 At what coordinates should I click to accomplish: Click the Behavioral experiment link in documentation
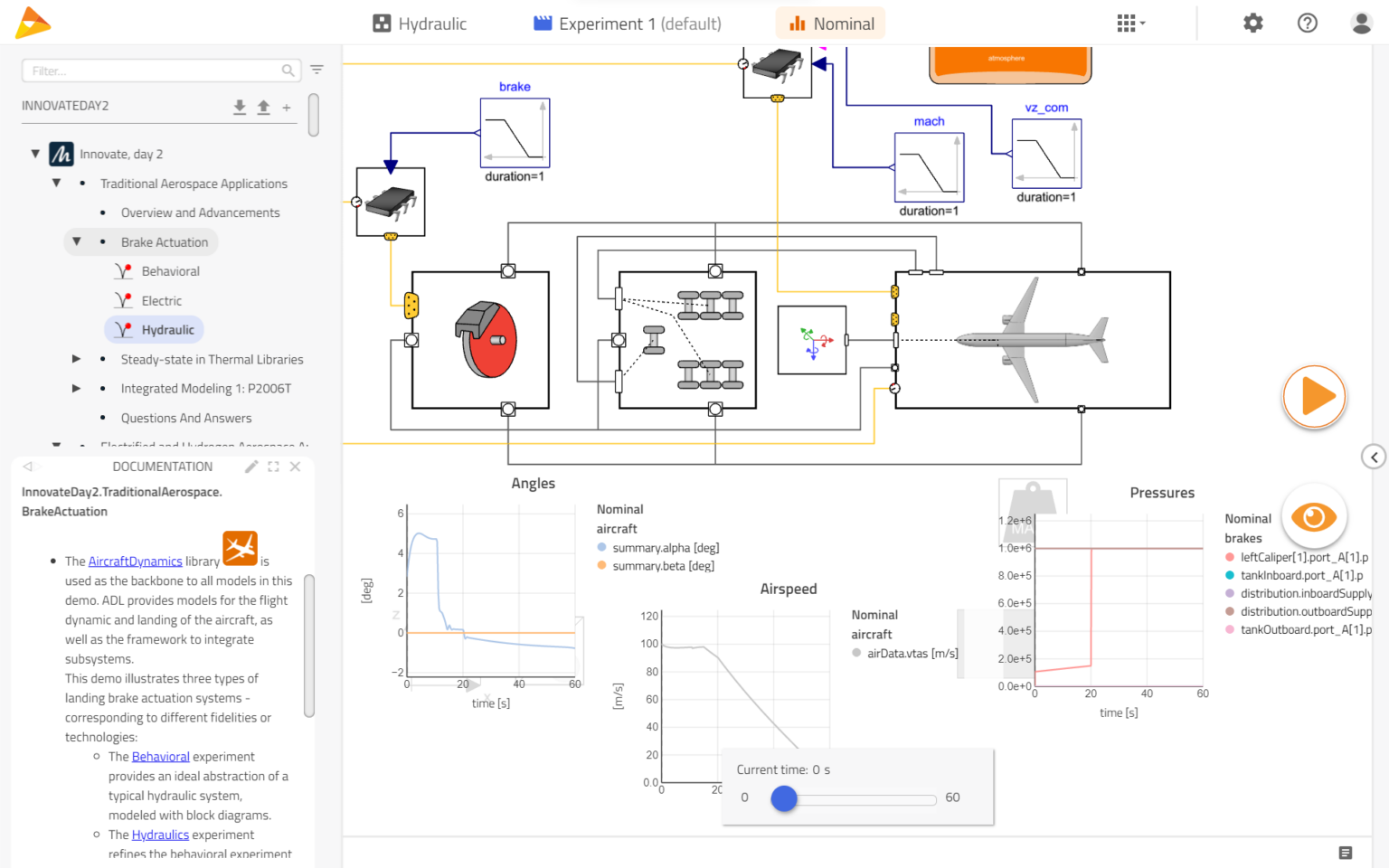tap(160, 756)
